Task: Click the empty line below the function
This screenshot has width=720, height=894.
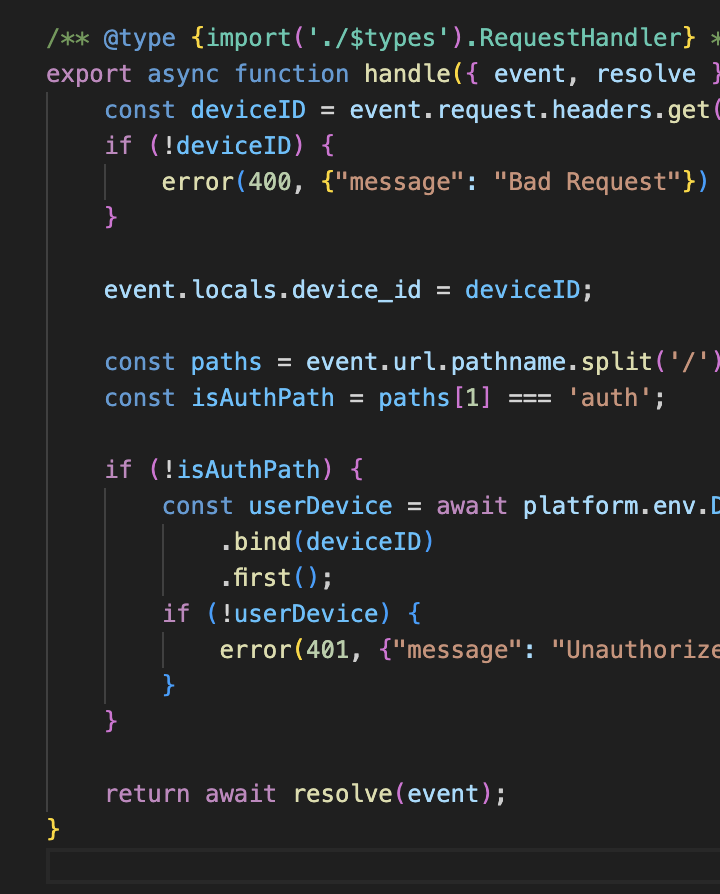Action: pos(383,865)
